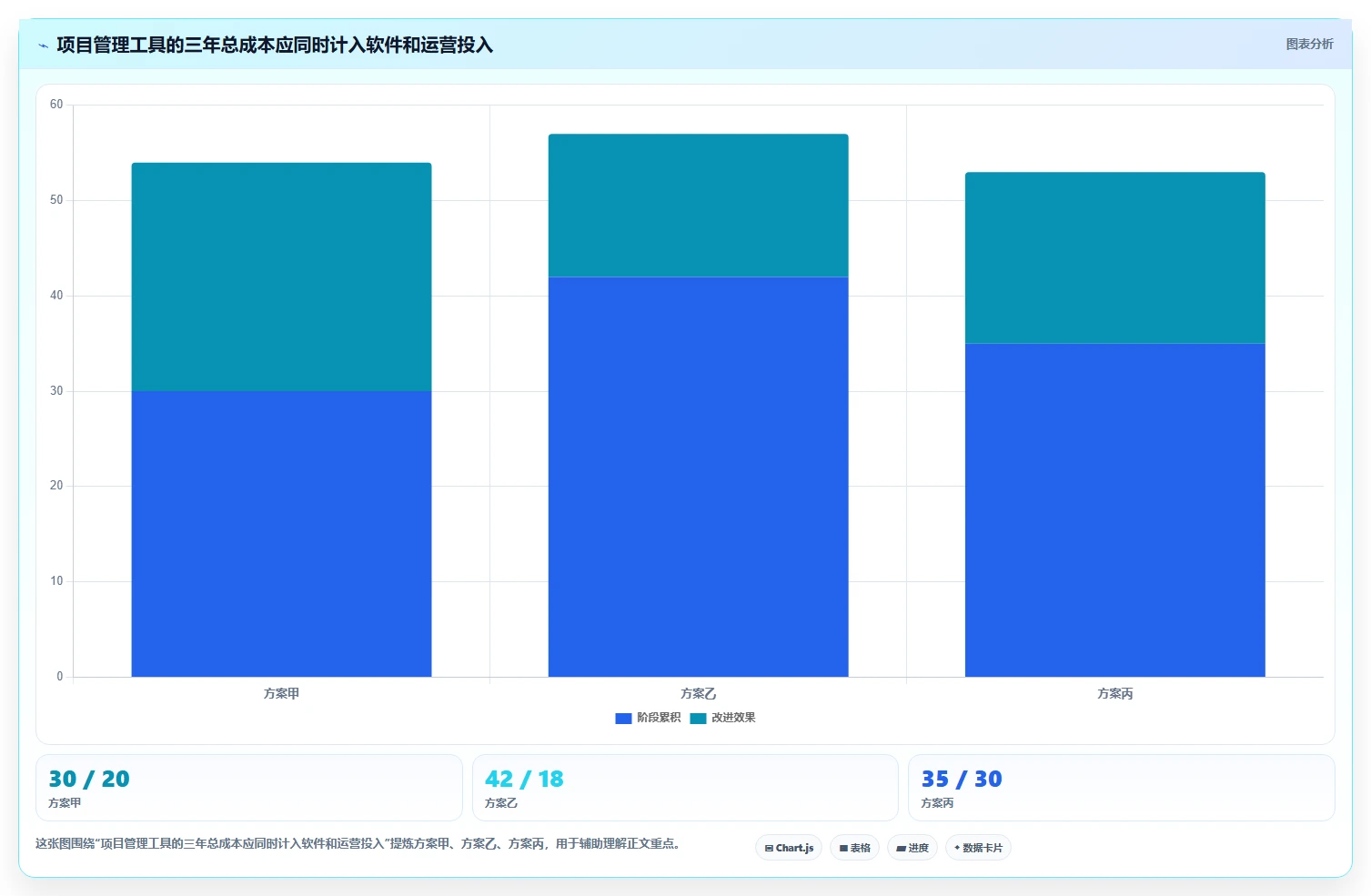Click the y-axis value 60
This screenshot has width=1371, height=896.
[x=56, y=105]
